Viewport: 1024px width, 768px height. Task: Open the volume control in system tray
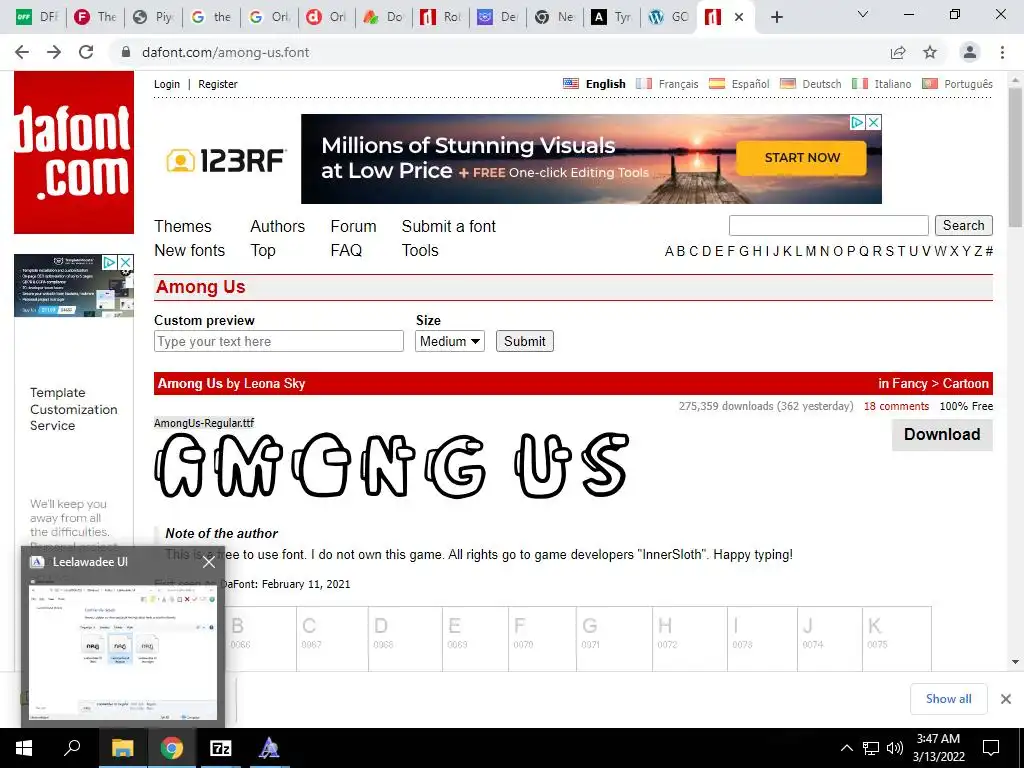(x=895, y=748)
